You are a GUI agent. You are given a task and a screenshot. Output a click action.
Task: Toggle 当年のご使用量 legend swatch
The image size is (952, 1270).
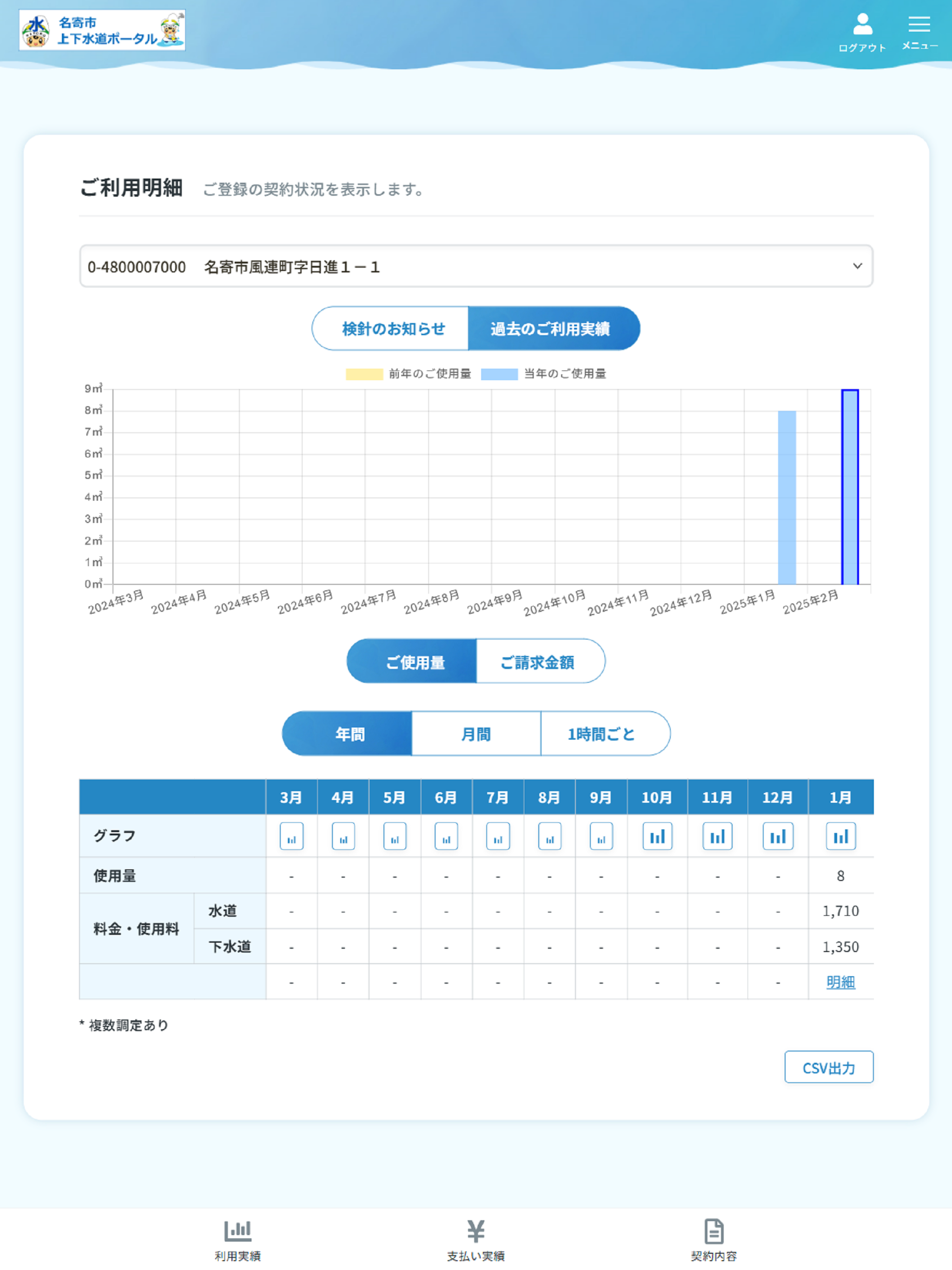click(500, 374)
